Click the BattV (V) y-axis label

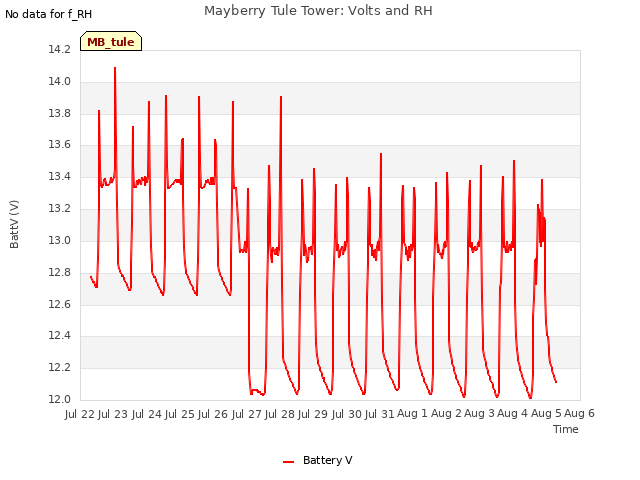14,224
